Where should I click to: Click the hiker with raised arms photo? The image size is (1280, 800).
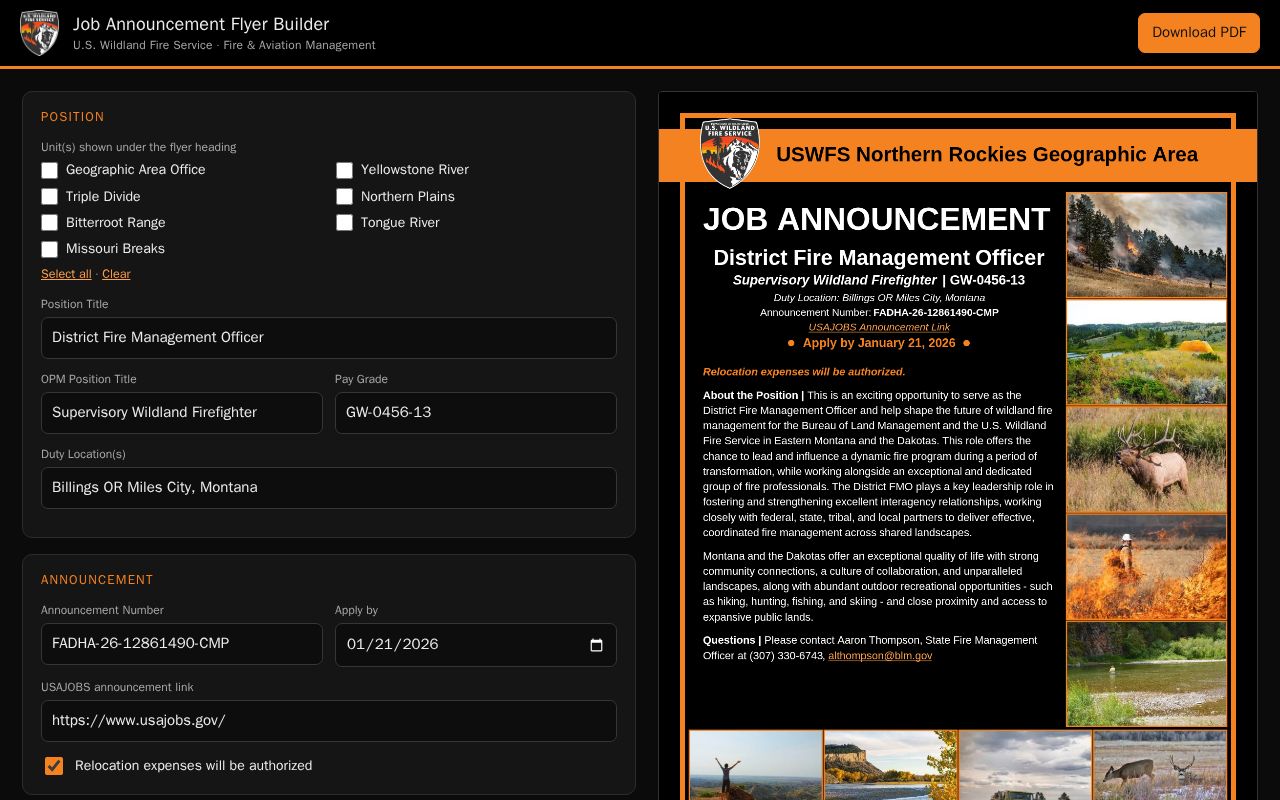coord(756,765)
